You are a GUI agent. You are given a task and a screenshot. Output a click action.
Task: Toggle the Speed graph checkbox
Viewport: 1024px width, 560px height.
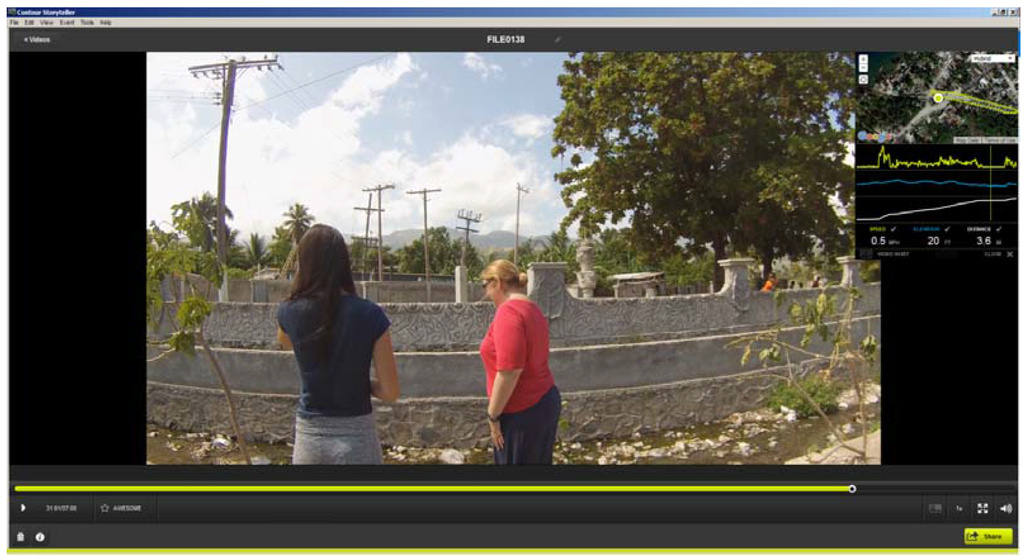coord(893,229)
